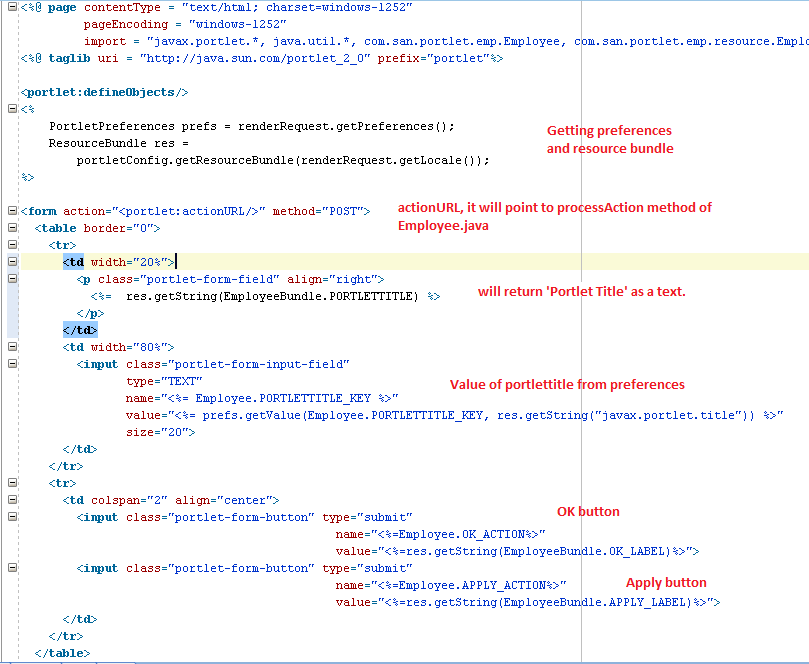Collapse the PortletPreferences scriptlet block
Viewport: 809px width, 664px height.
[x=11, y=109]
